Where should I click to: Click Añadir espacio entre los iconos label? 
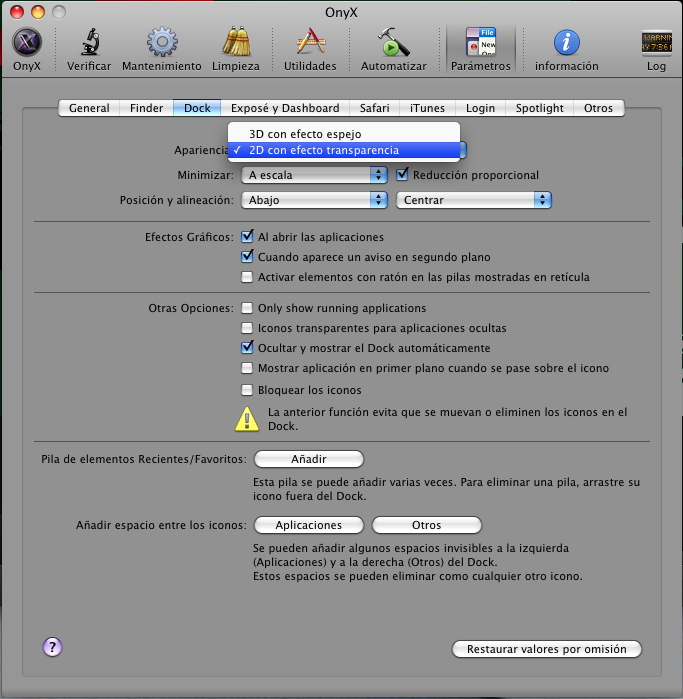click(x=161, y=525)
